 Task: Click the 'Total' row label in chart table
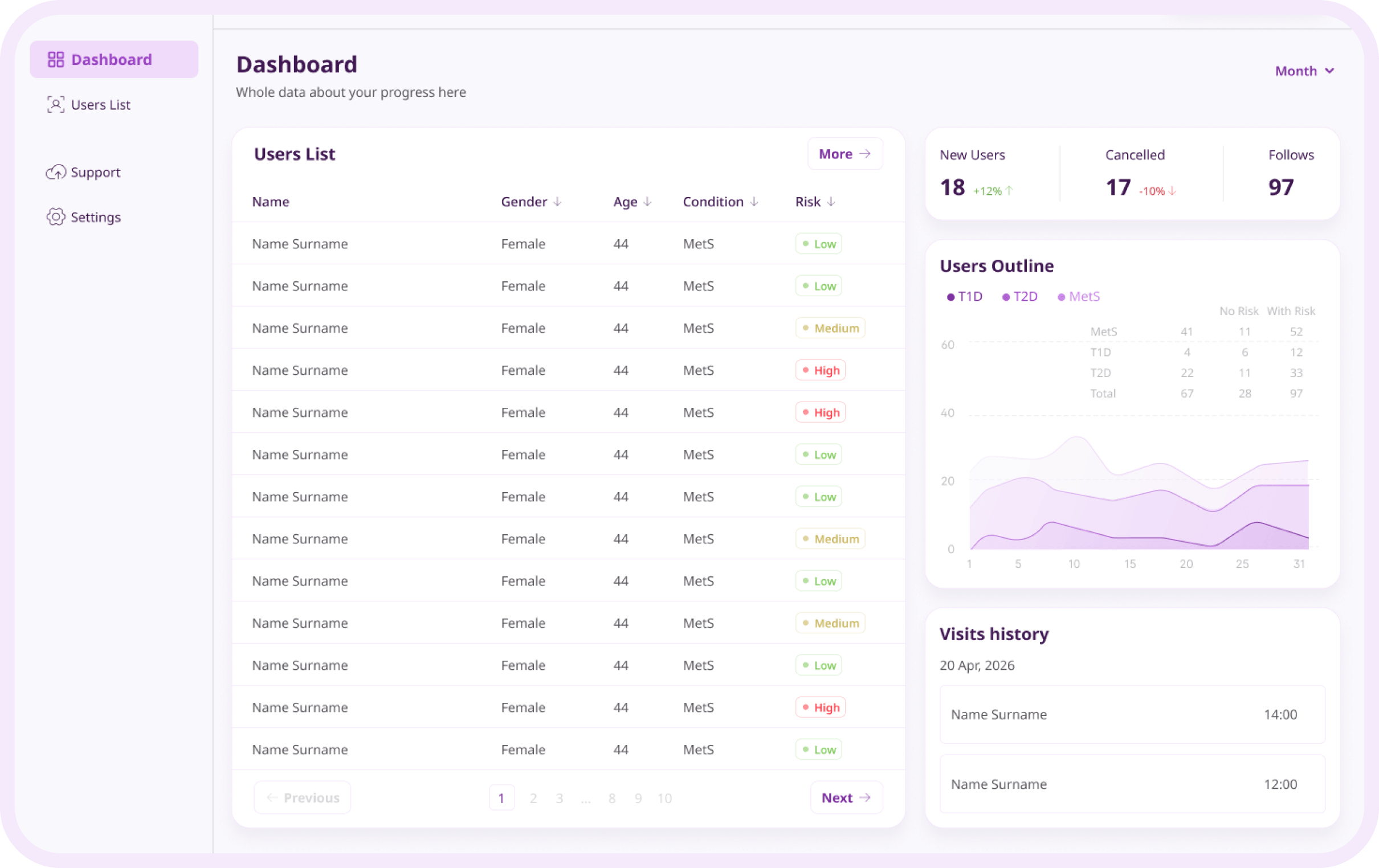pyautogui.click(x=1103, y=394)
